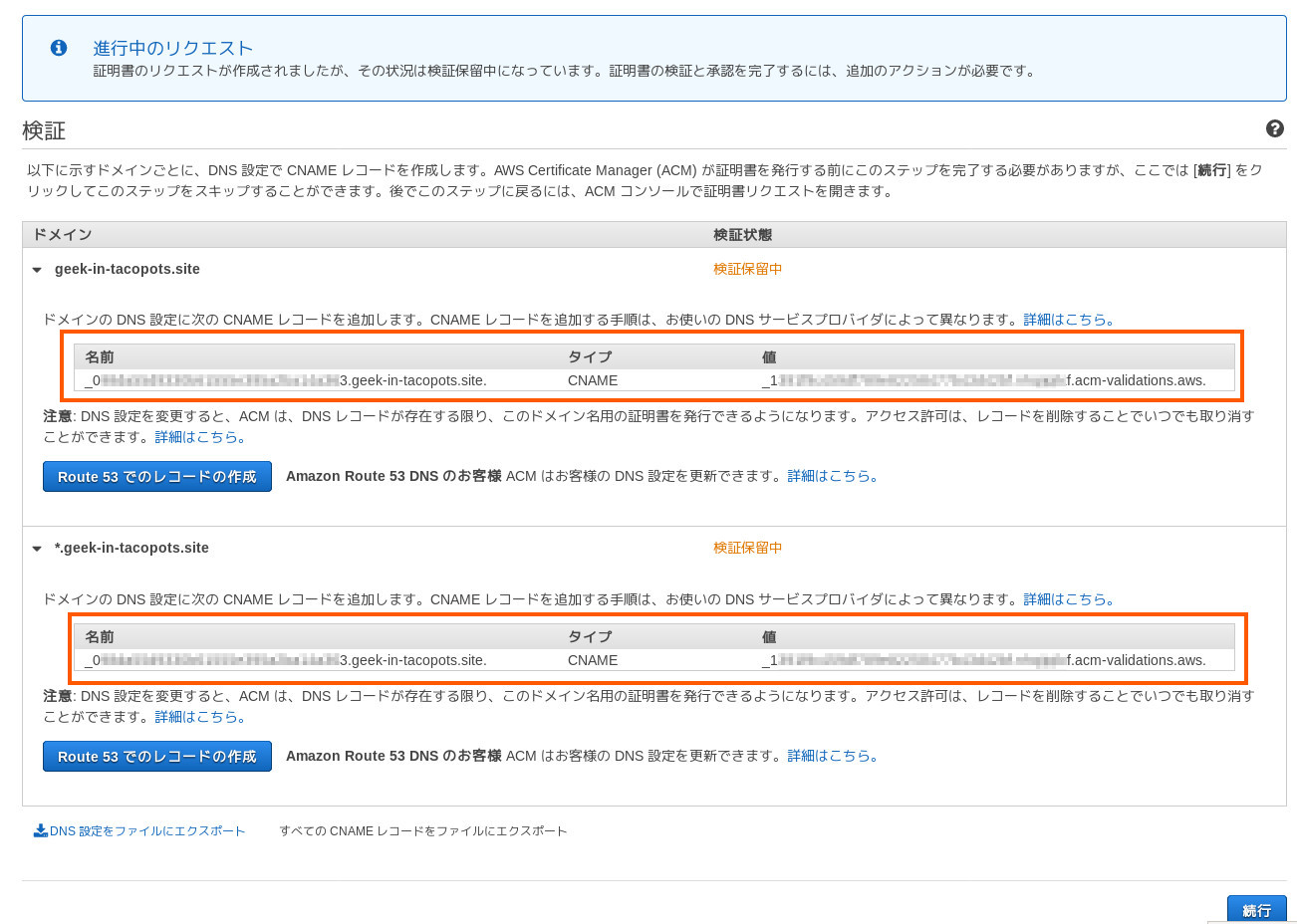Select 検証保留中 status for *.geek-in-tacopots.site
The image size is (1297, 924).
748,548
